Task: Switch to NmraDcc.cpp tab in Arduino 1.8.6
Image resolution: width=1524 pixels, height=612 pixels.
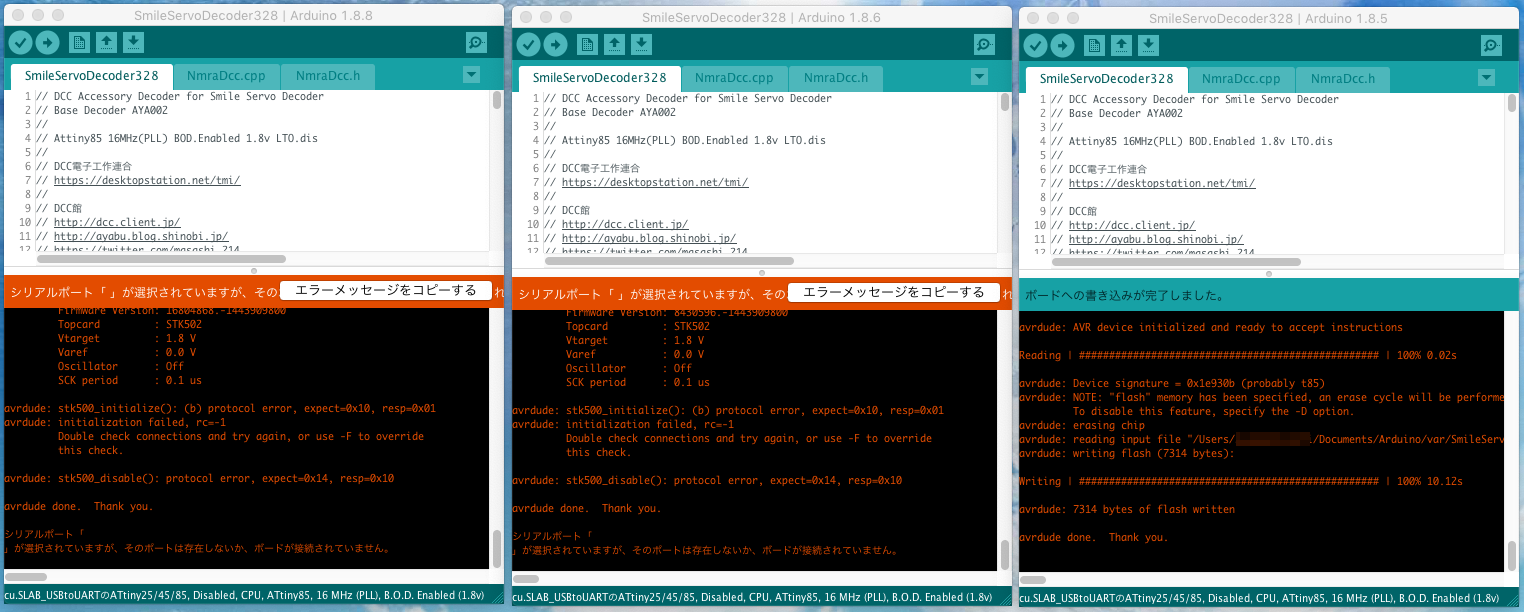Action: coord(734,78)
